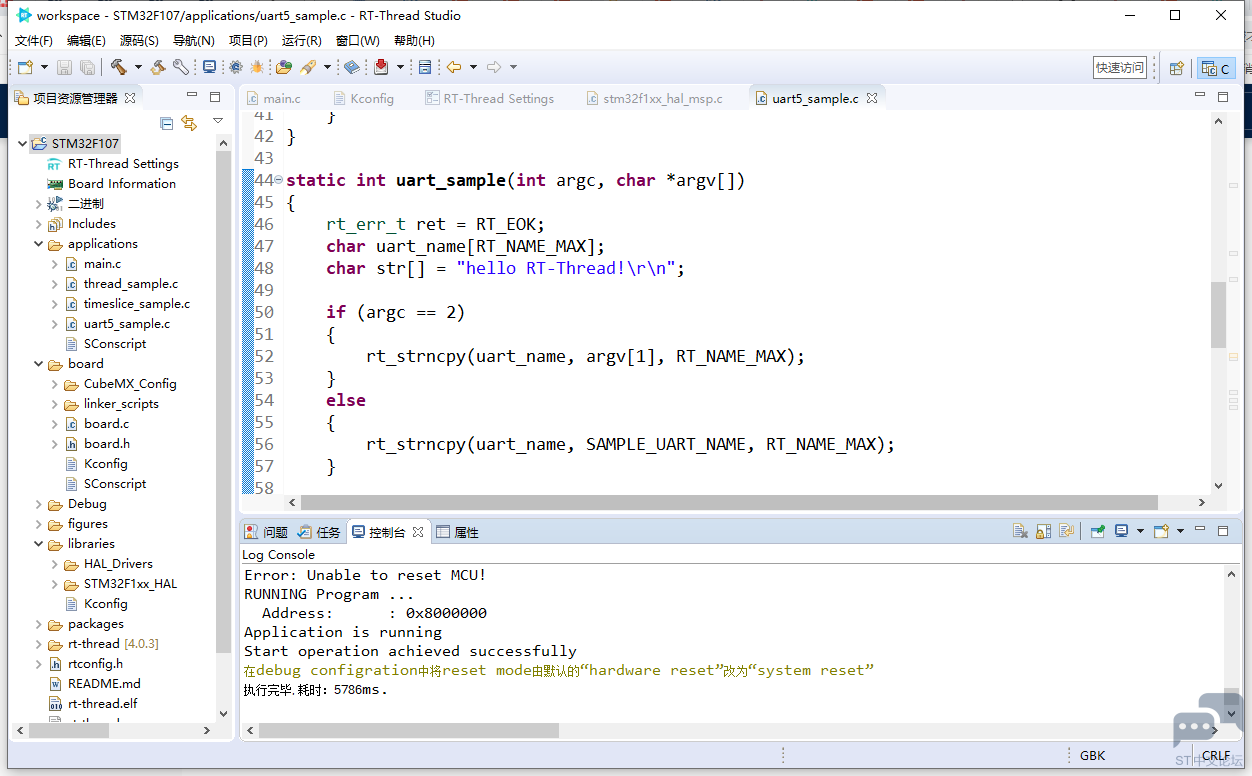Toggle scroll lock in the console panel

1043,531
